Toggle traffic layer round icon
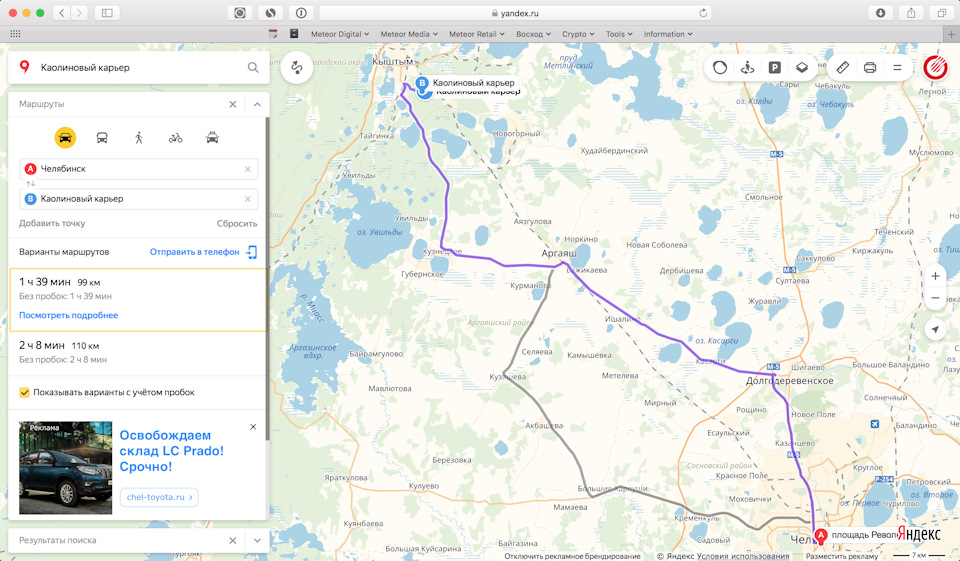The image size is (960, 561). tap(720, 67)
